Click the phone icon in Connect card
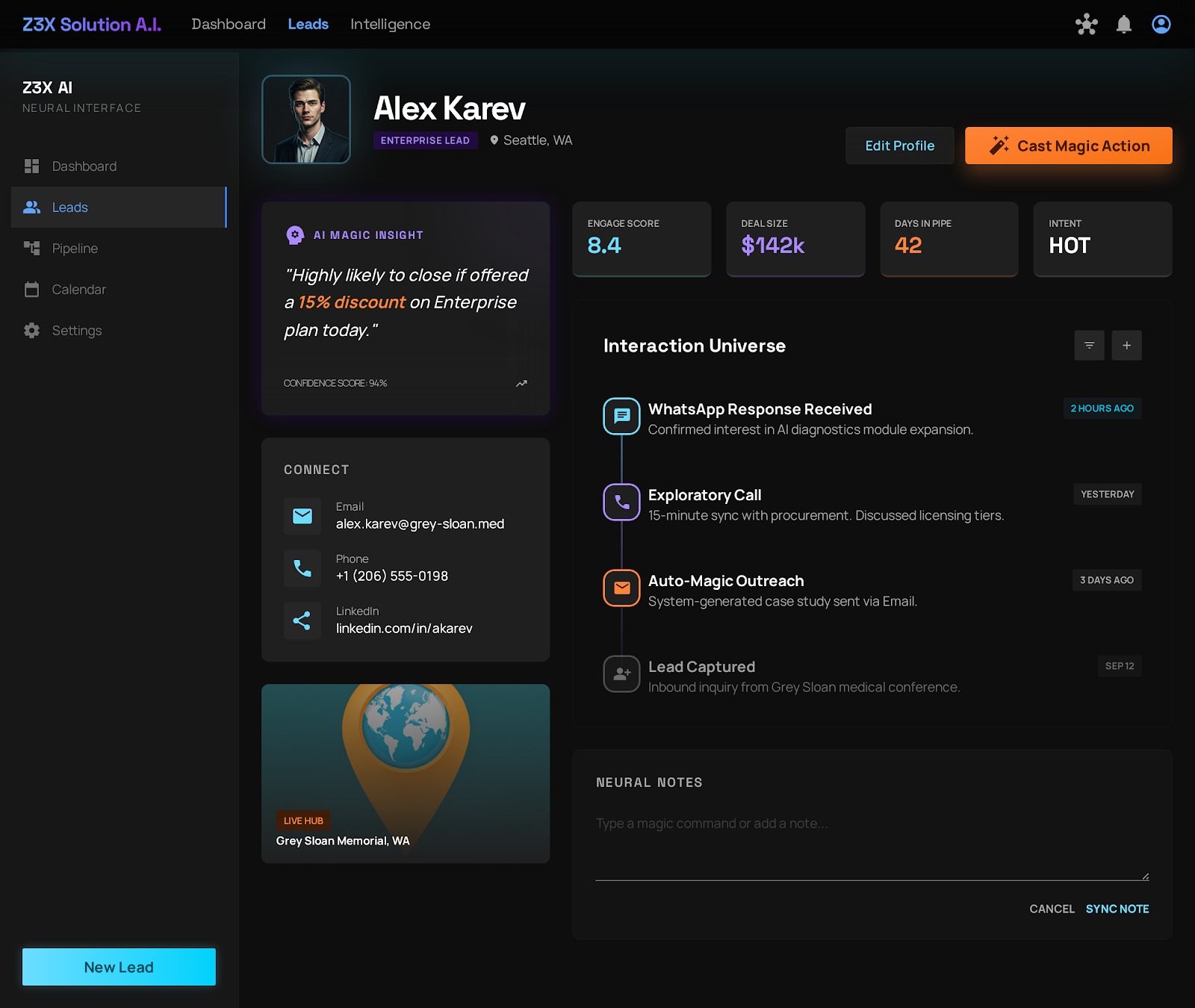 pos(302,568)
